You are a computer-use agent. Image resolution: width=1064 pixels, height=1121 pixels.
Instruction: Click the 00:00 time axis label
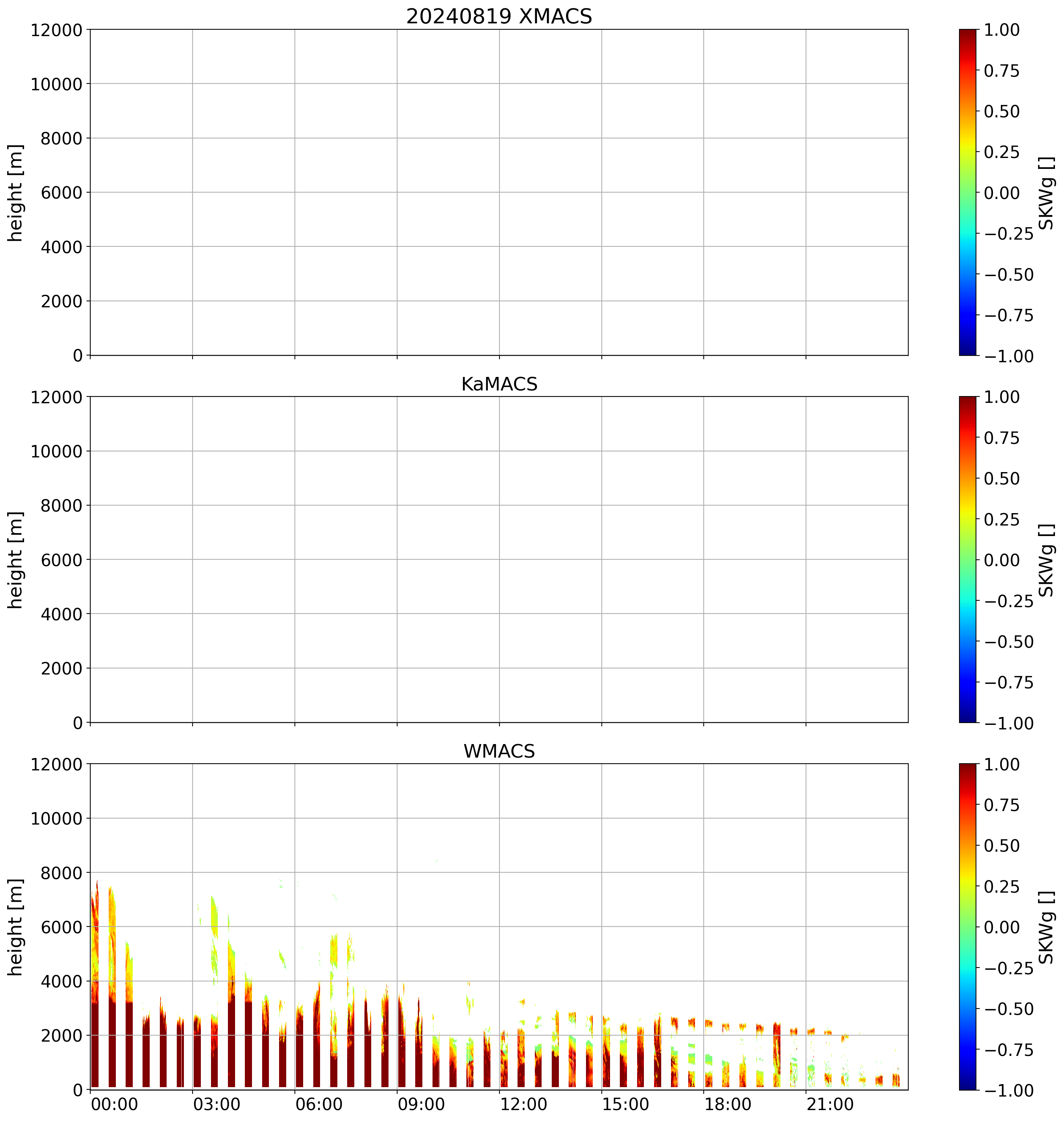pos(114,1104)
